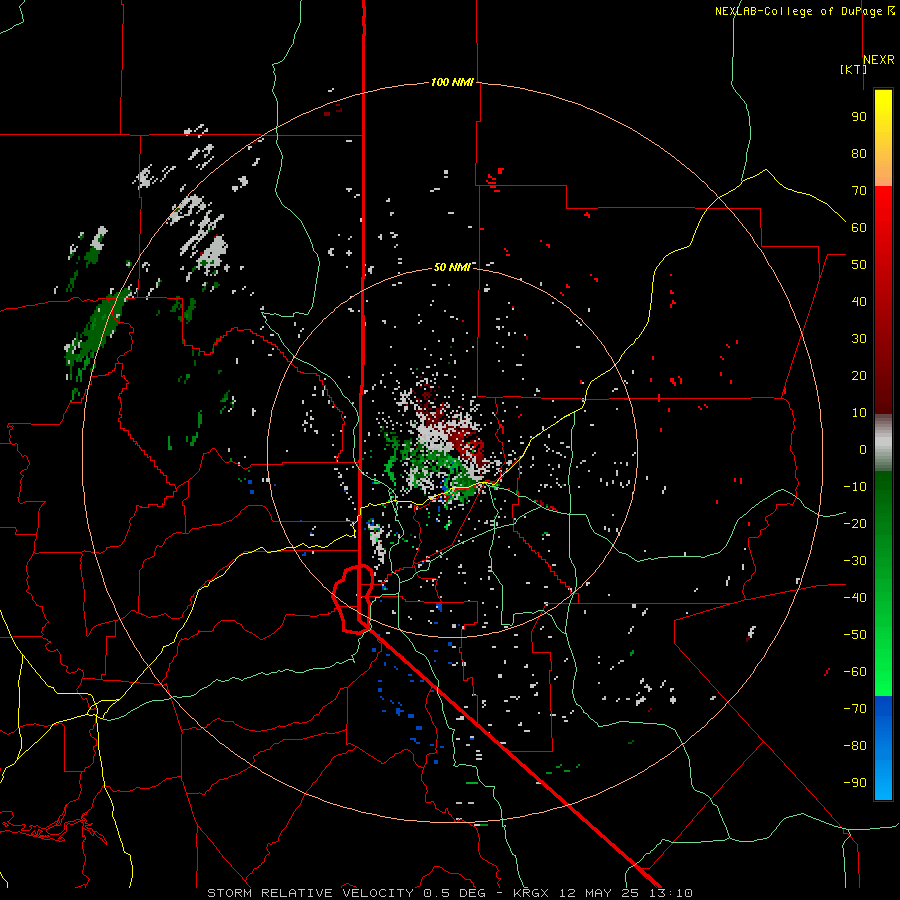Click the [KT] units label

coord(854,69)
